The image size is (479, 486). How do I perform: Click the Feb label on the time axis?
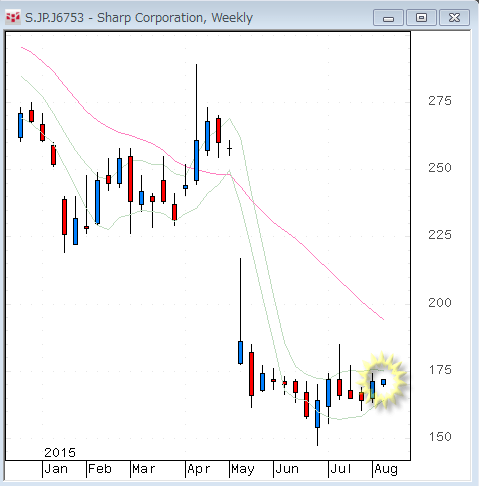click(100, 469)
